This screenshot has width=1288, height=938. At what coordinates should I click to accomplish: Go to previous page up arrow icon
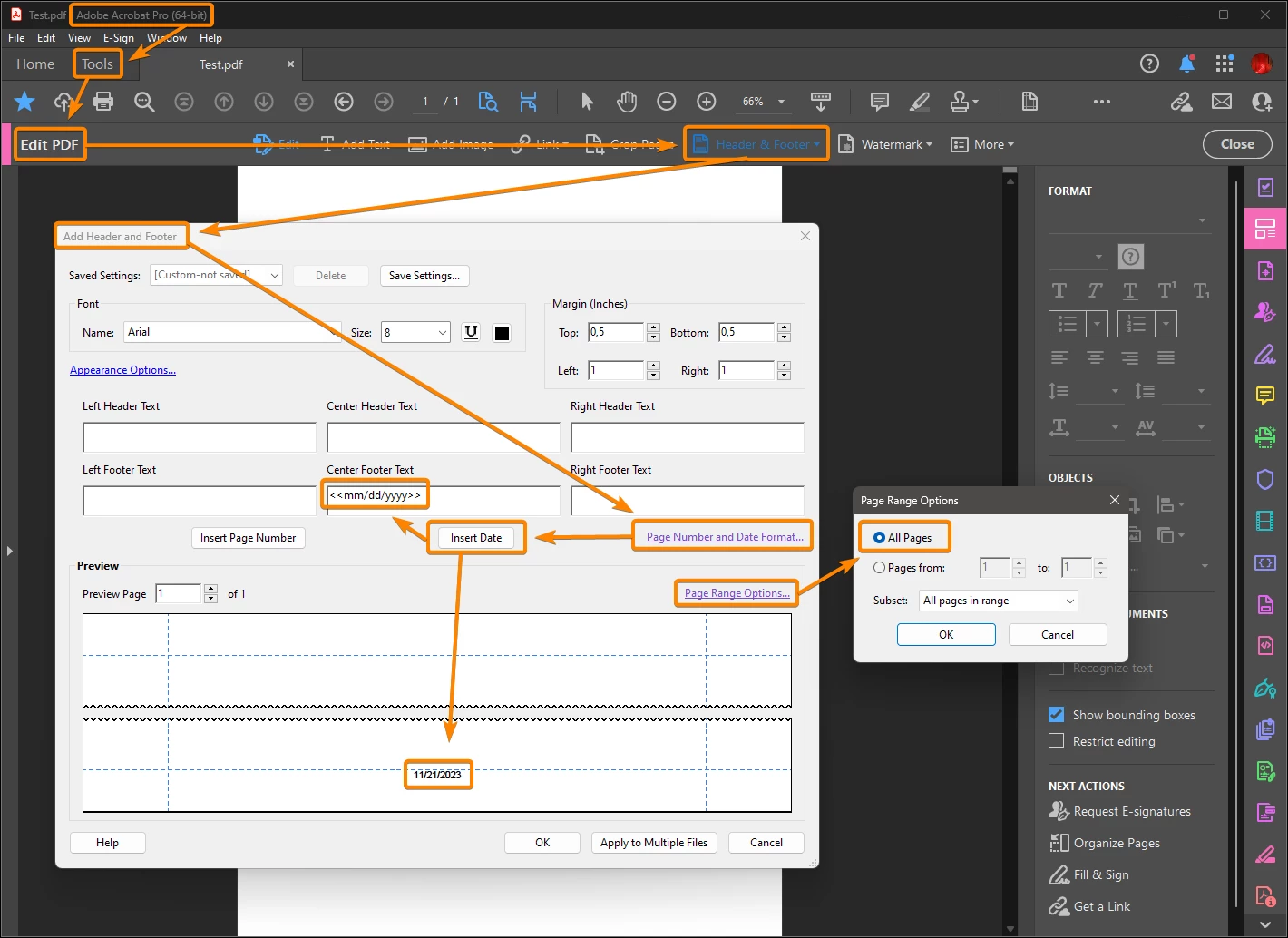point(224,102)
